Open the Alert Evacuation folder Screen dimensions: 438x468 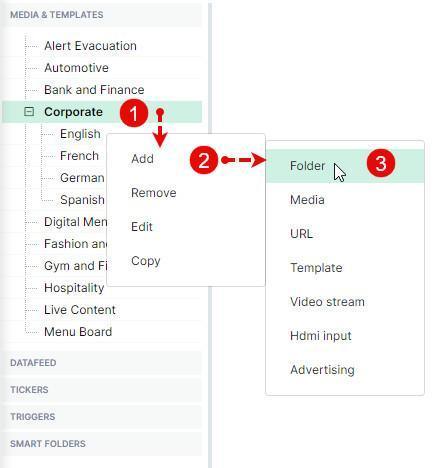tap(90, 46)
